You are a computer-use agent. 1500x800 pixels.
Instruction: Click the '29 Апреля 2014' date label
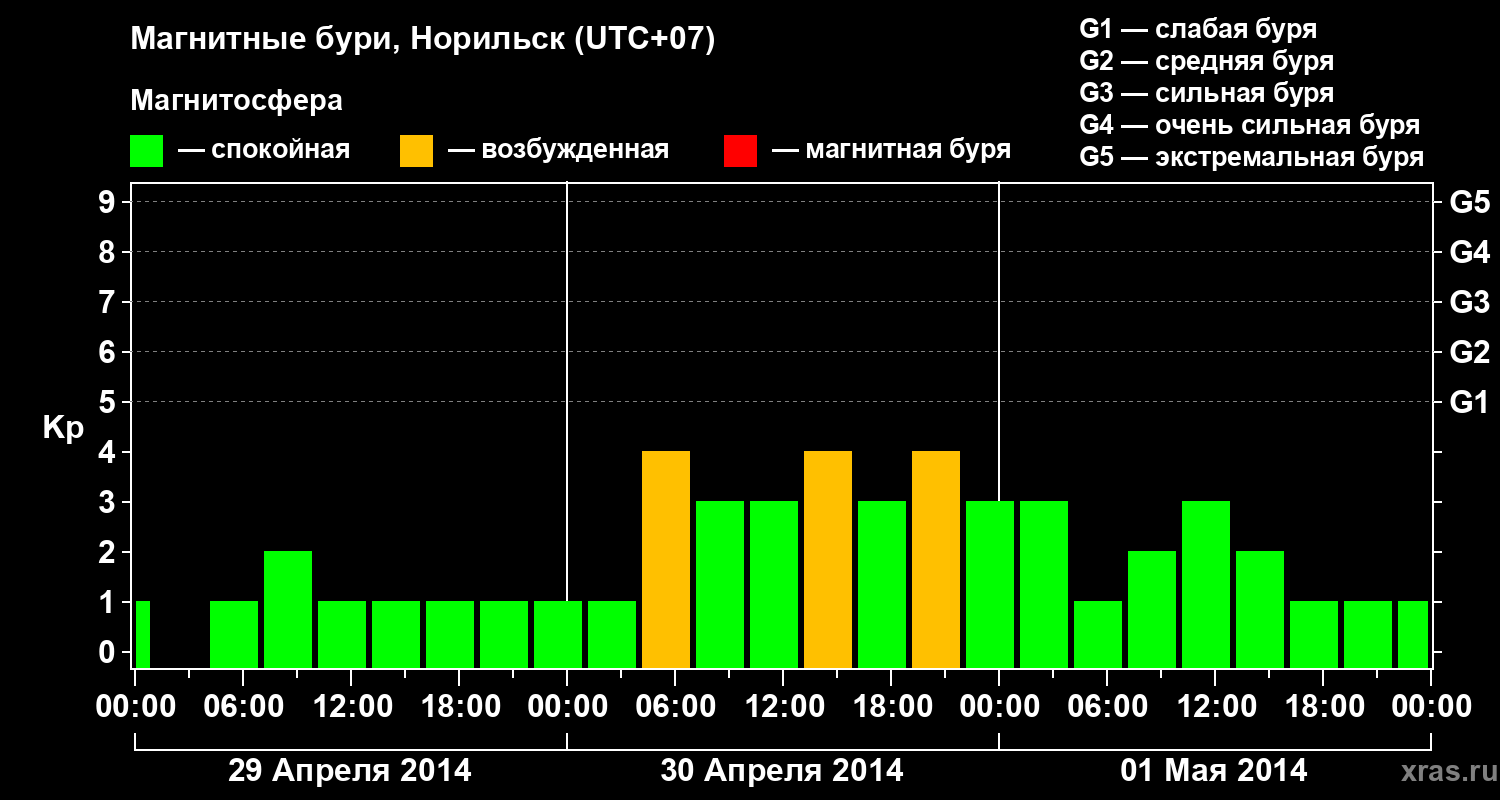tap(350, 771)
